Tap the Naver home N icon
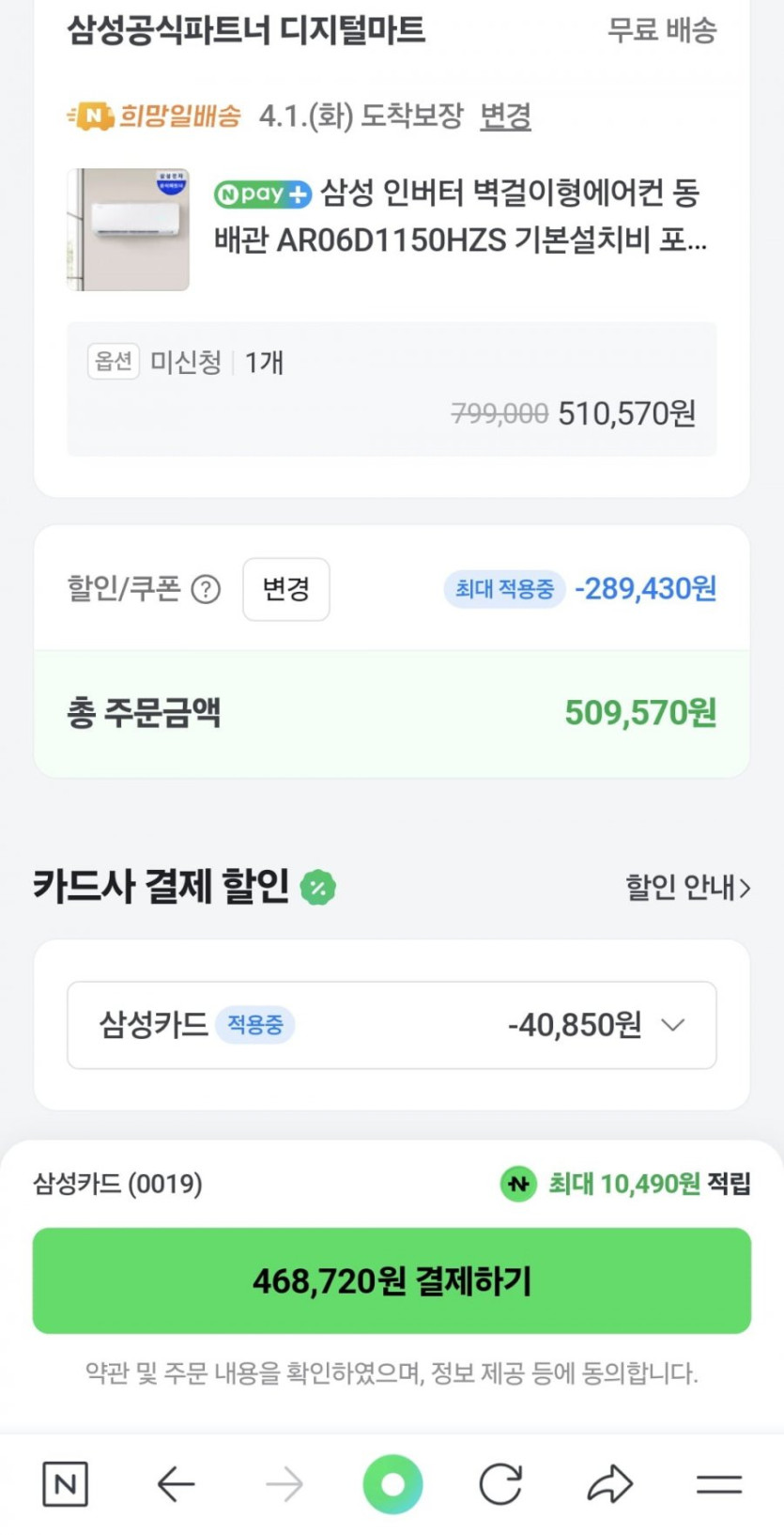 (x=66, y=1484)
